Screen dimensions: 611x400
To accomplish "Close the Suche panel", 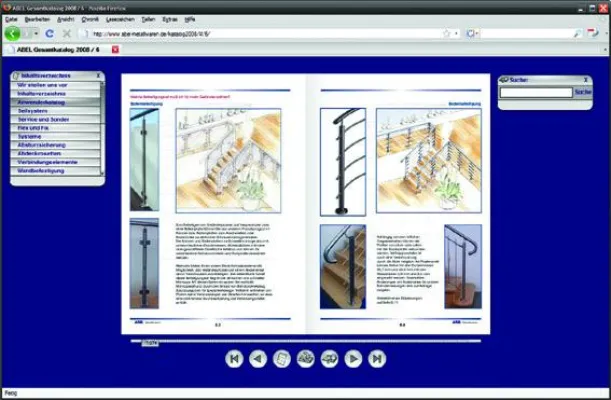I will click(586, 79).
